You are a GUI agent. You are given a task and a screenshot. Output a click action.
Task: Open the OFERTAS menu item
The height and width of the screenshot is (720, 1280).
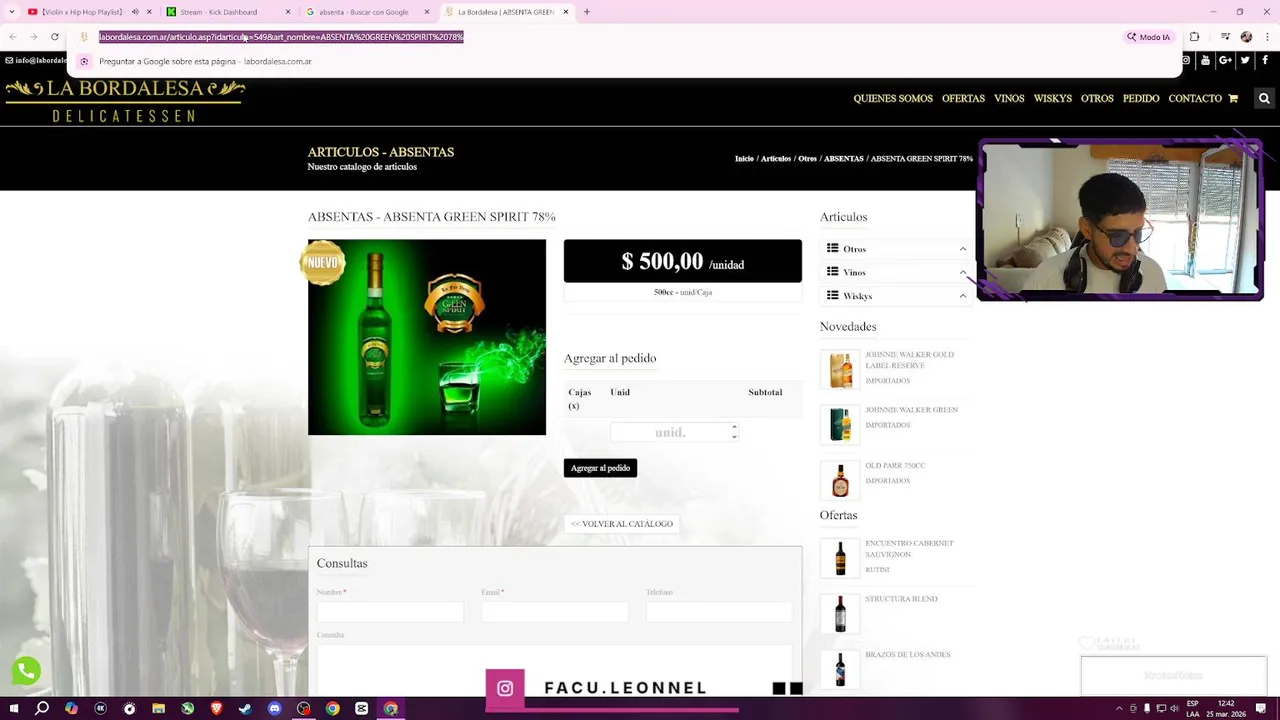pos(963,98)
